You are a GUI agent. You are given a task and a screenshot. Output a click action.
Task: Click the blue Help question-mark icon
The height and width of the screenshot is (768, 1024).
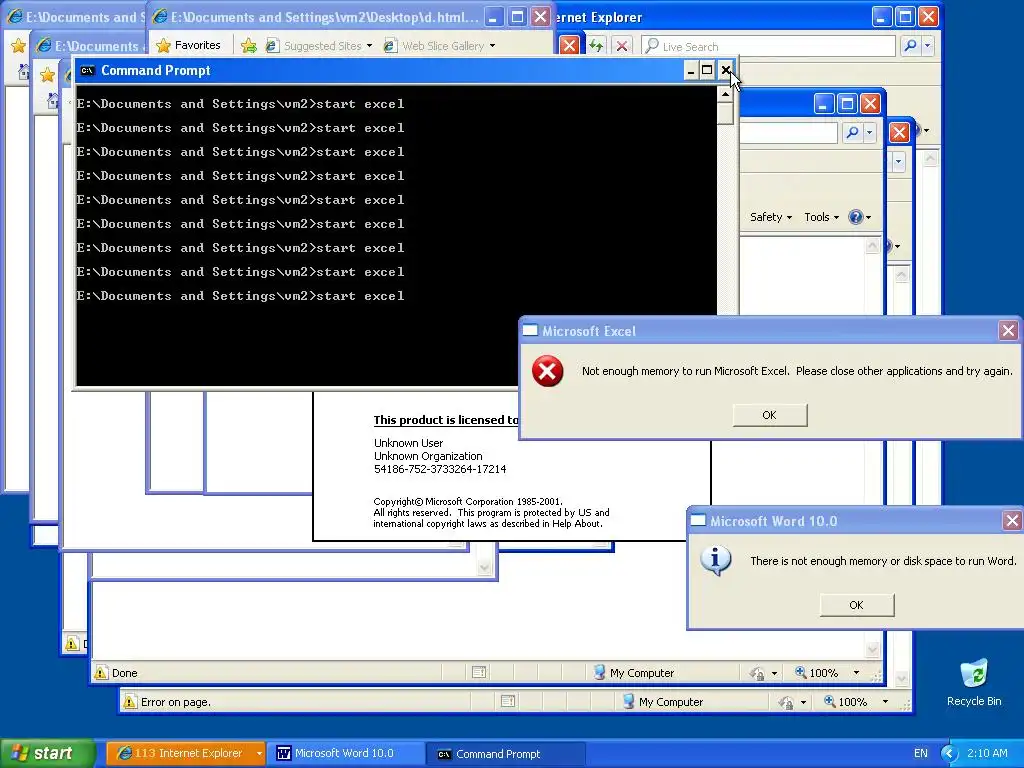coord(855,217)
